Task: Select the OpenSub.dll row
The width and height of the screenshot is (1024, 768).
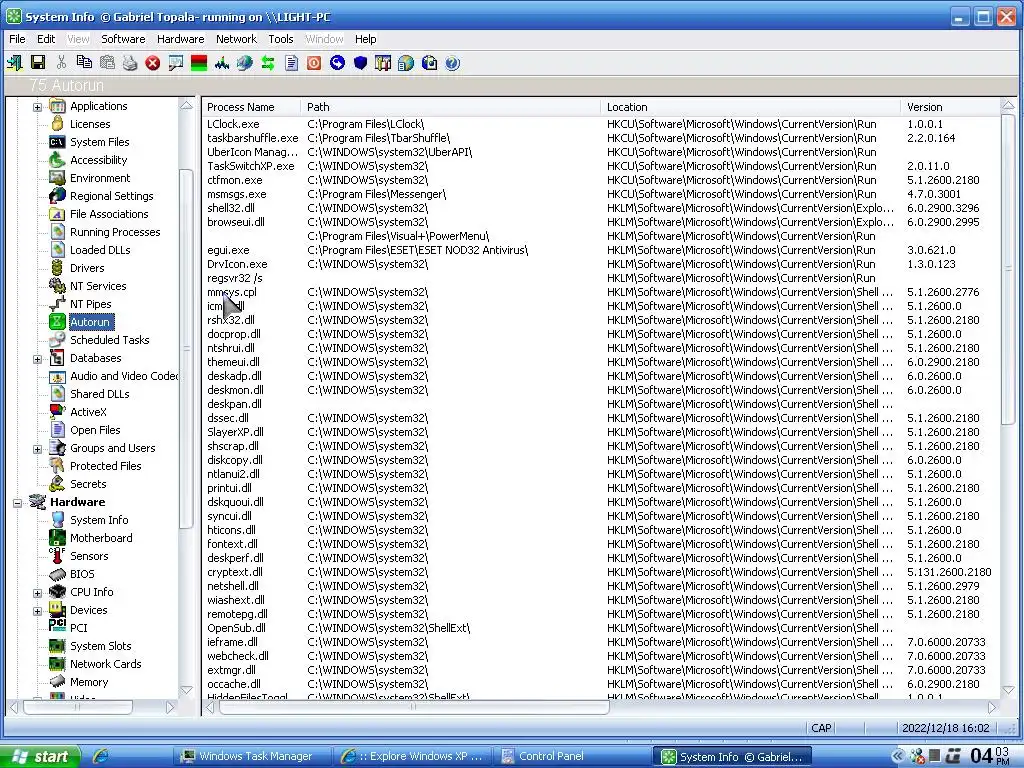Action: [x=601, y=628]
